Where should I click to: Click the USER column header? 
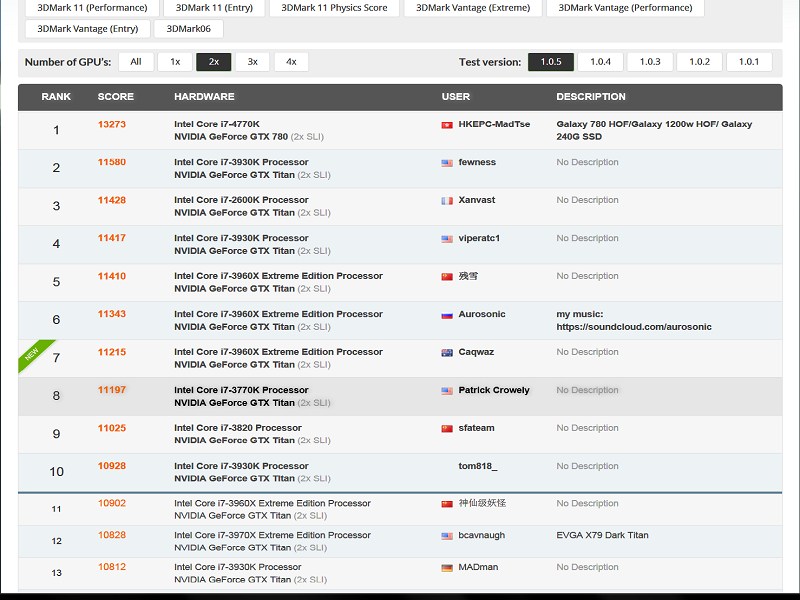456,96
